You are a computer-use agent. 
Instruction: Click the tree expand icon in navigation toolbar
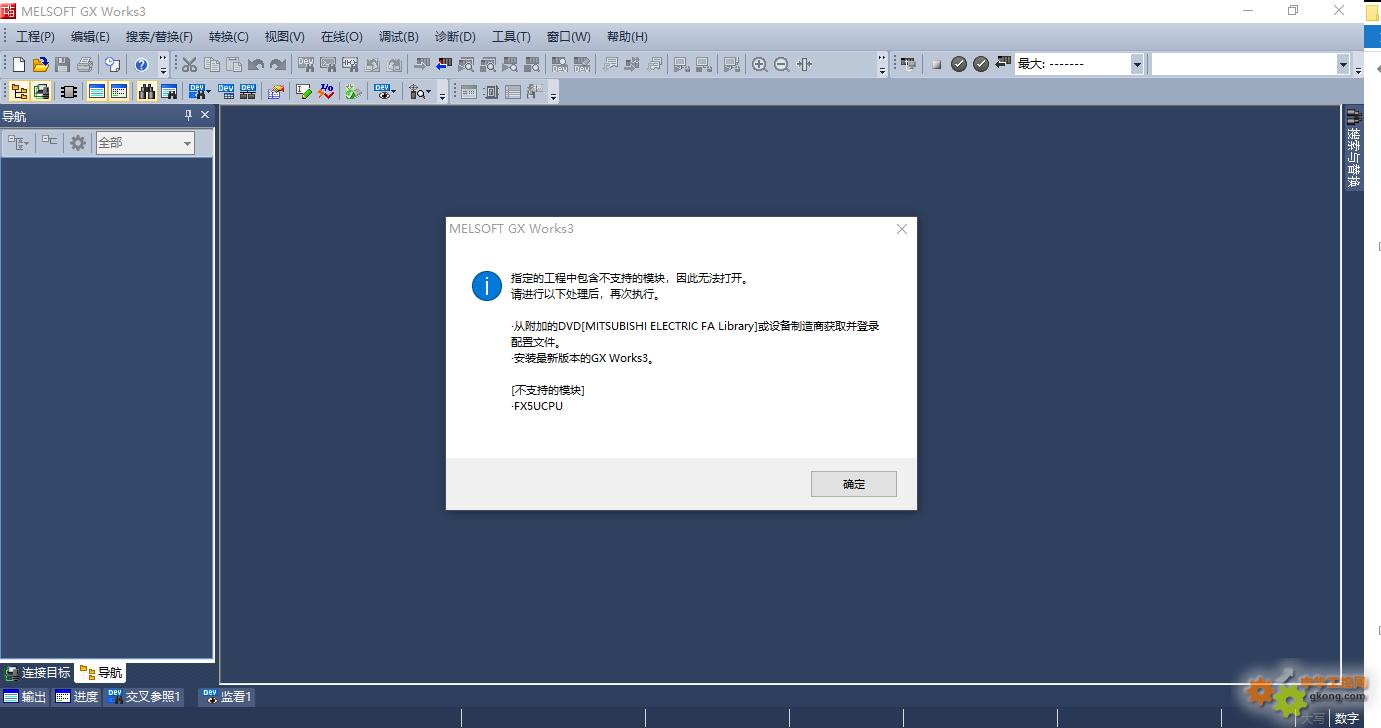pyautogui.click(x=18, y=143)
